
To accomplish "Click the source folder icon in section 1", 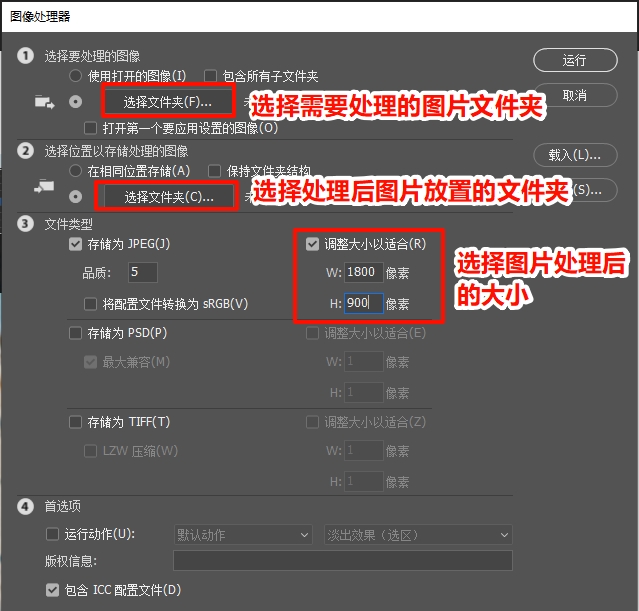I will (x=44, y=102).
